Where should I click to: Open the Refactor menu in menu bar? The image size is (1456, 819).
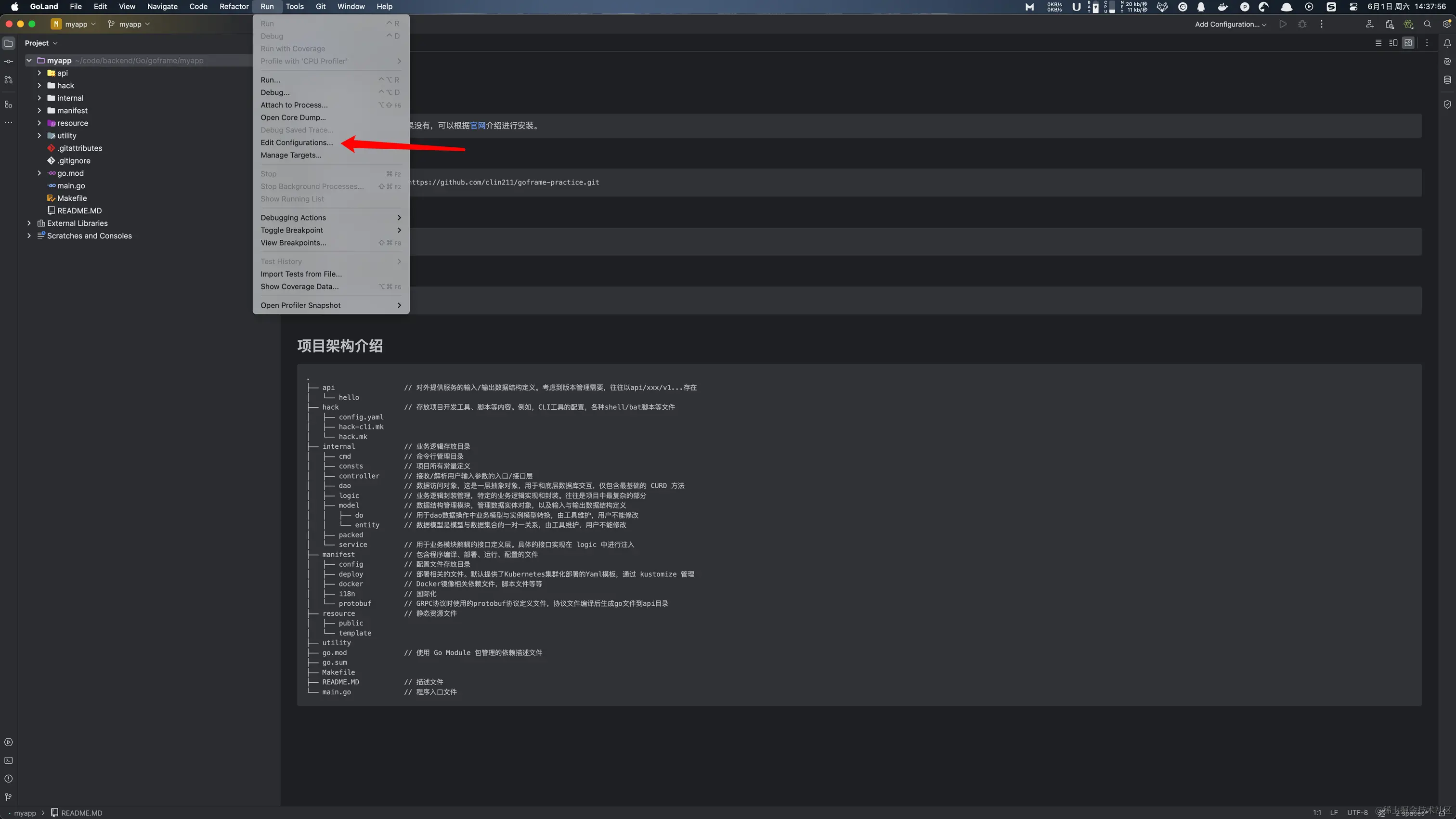coord(234,7)
